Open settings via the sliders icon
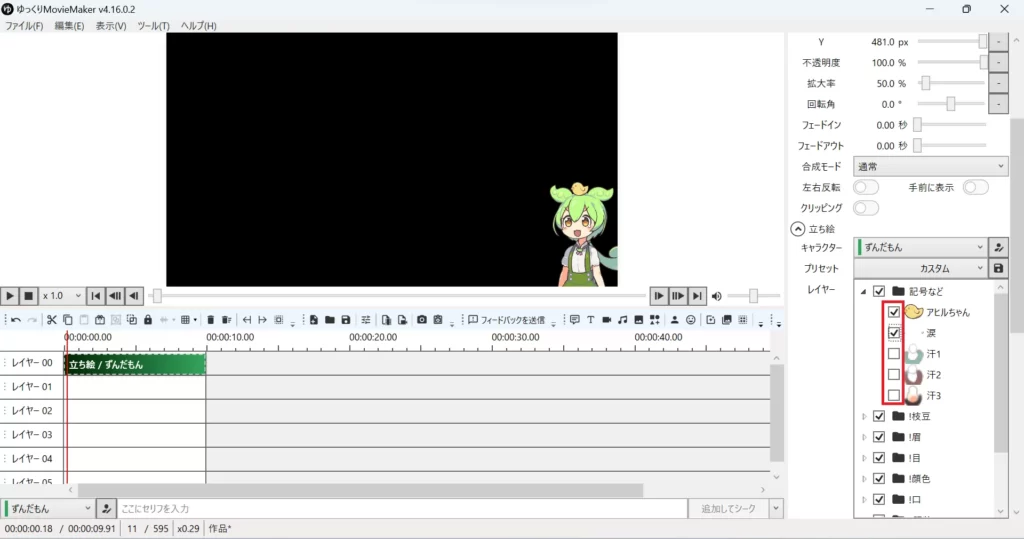Screen dimensions: 1024x539 click(366, 320)
